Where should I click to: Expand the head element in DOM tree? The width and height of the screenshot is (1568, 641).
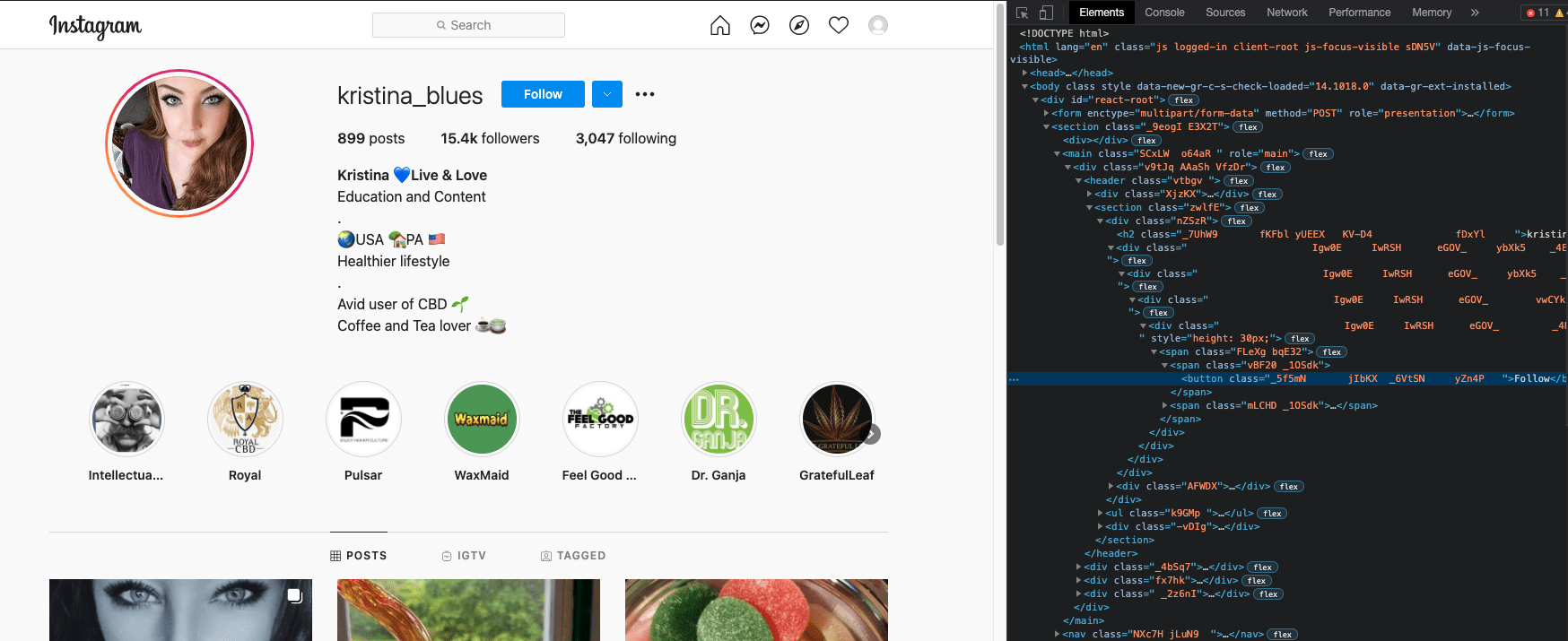point(1024,74)
